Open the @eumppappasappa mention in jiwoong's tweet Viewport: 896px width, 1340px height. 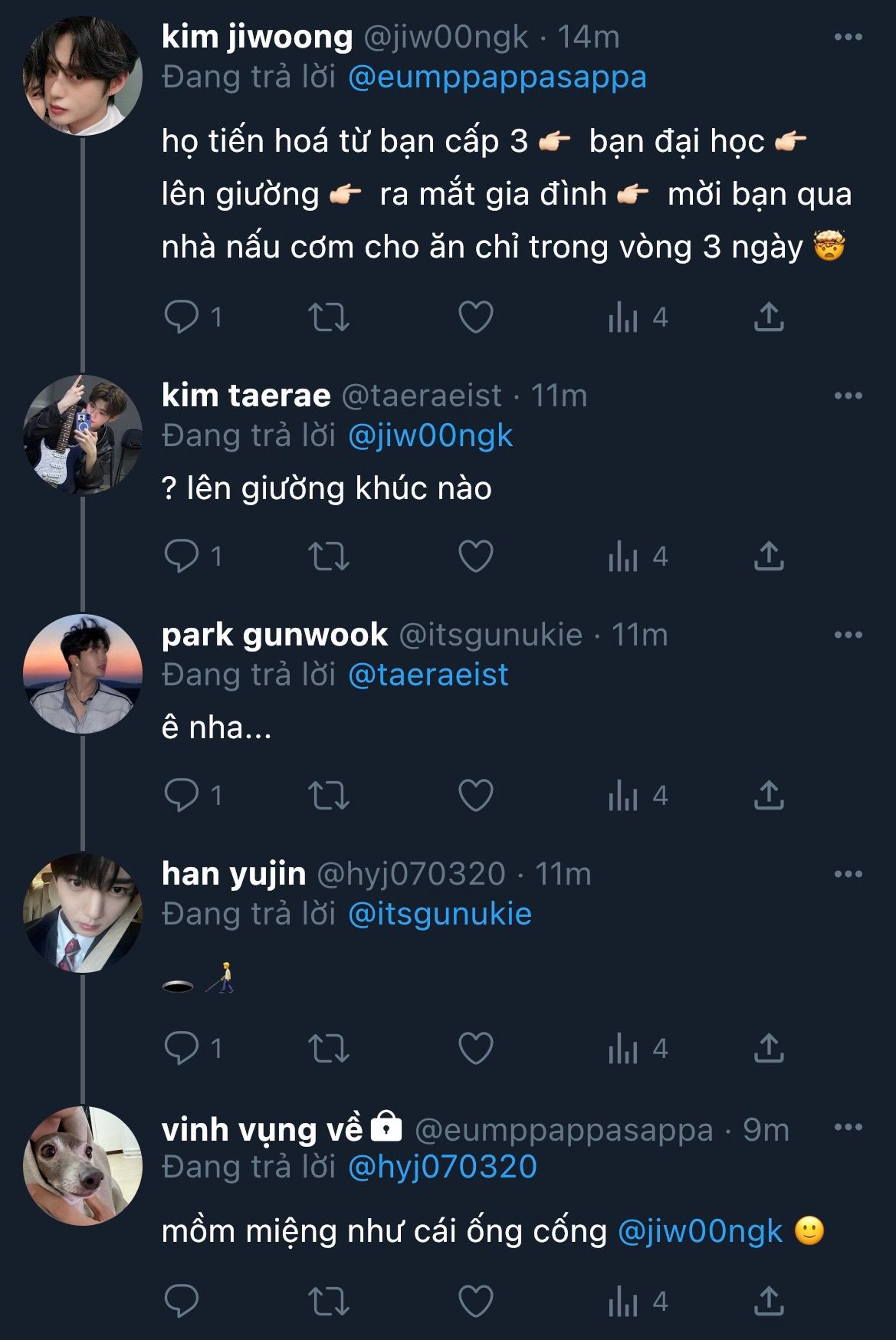click(497, 77)
